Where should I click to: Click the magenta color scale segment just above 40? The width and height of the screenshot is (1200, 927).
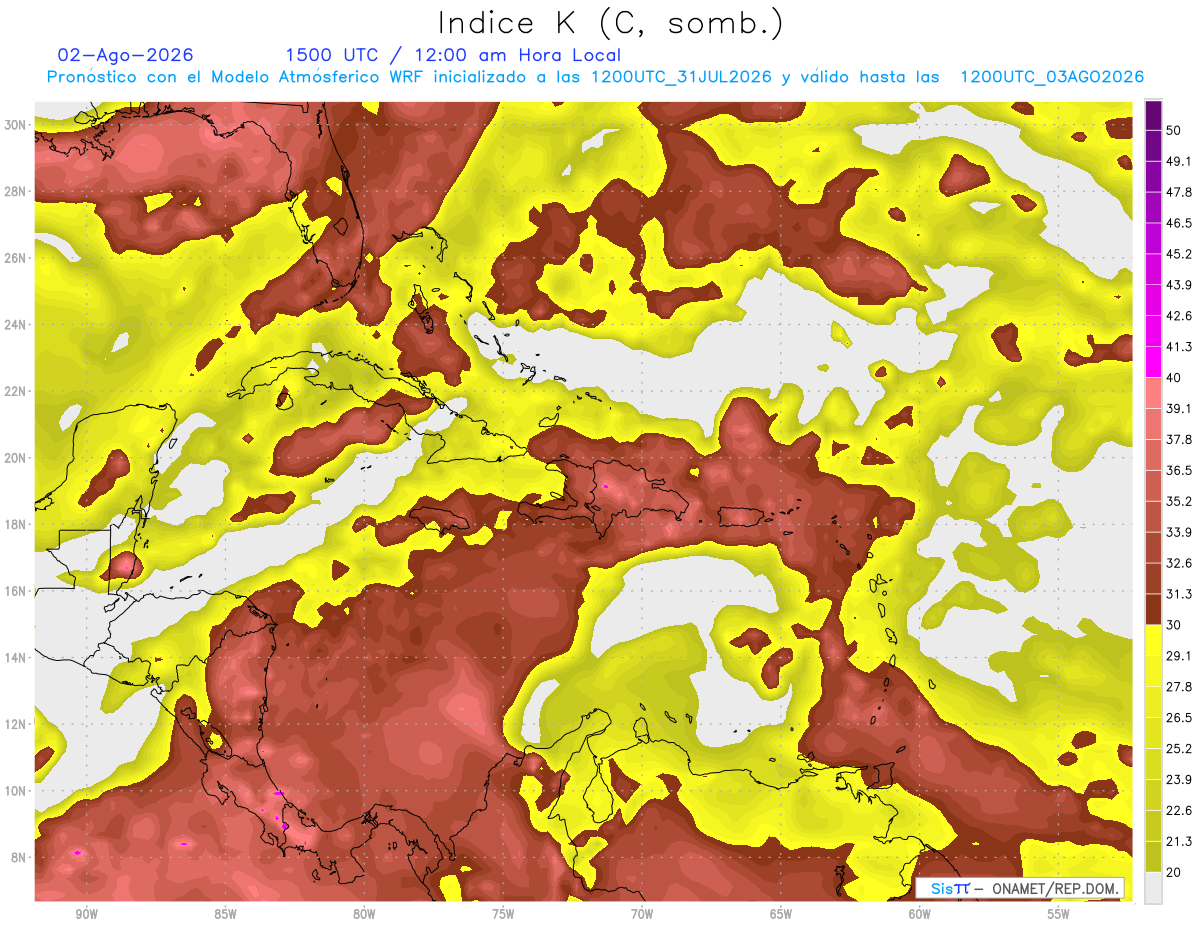1153,362
